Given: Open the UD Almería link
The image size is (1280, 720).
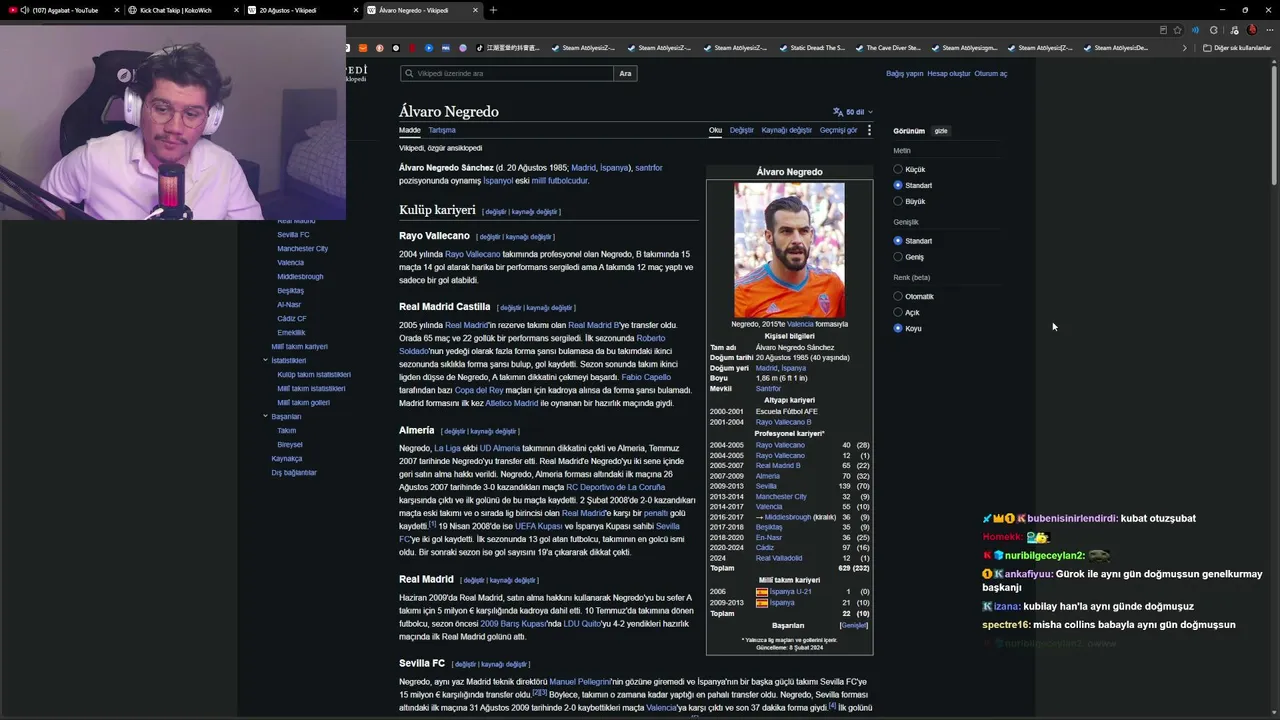Looking at the screenshot, I should point(500,448).
